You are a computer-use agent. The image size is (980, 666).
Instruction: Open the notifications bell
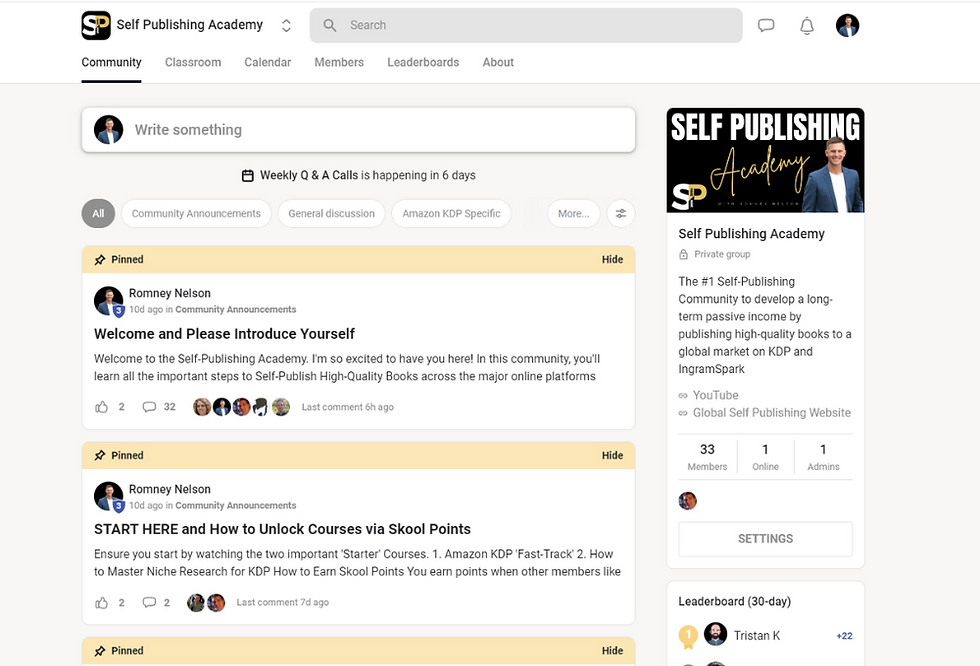[x=807, y=26]
